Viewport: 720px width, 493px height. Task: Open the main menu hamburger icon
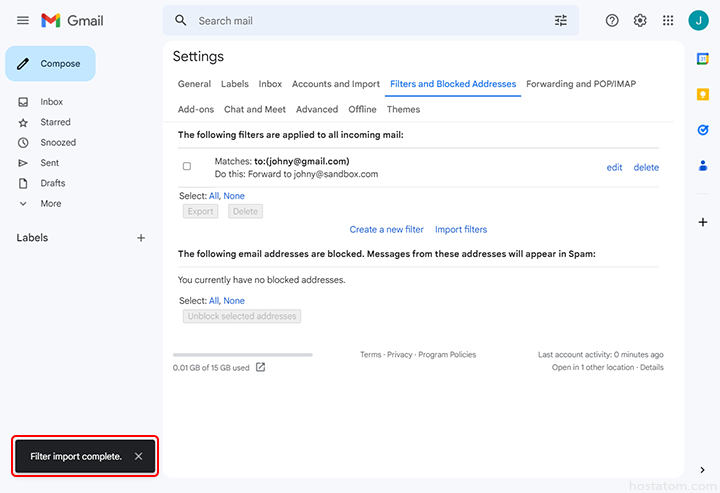(x=23, y=20)
